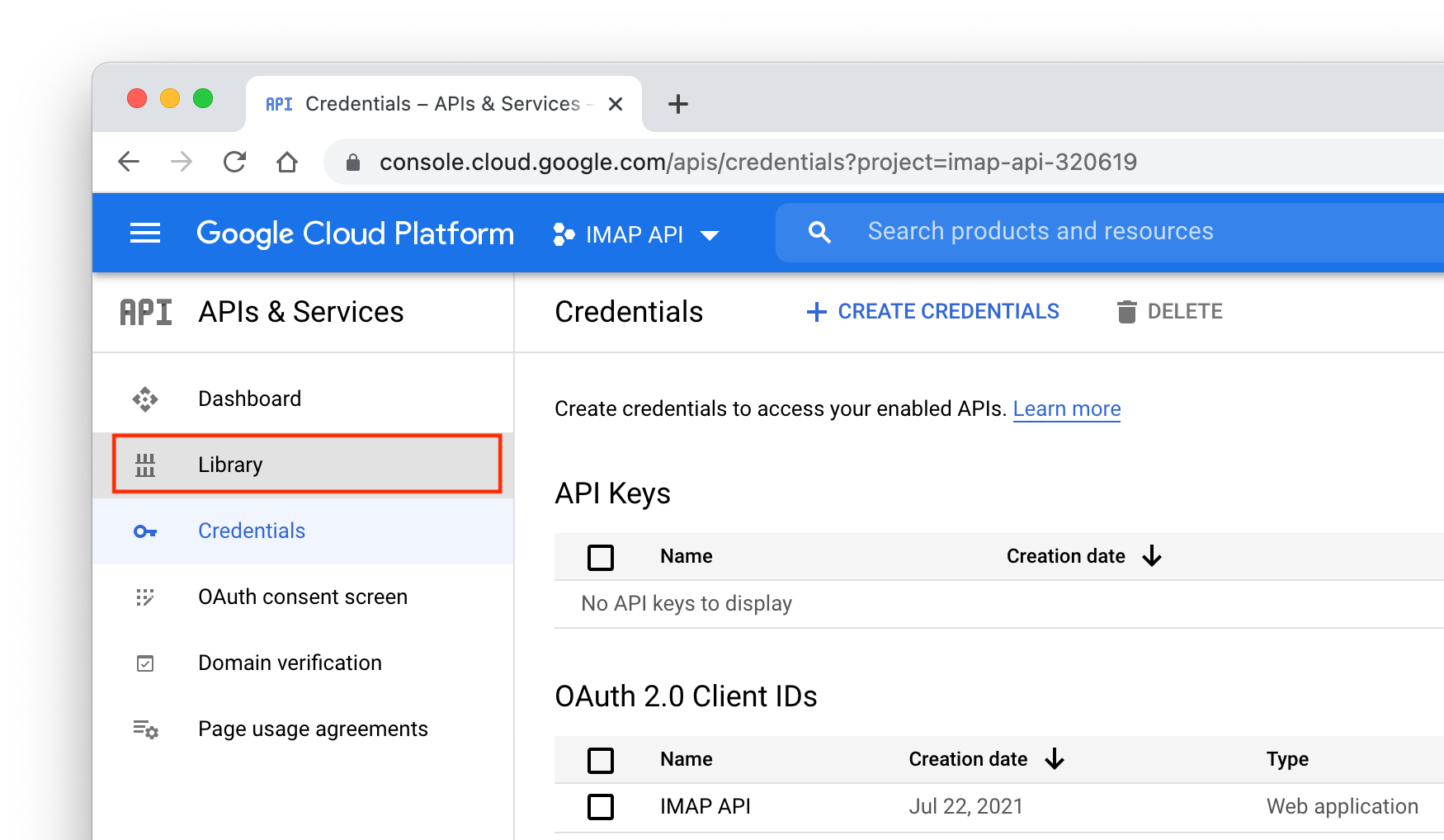Select all API Keys header checkbox

click(x=601, y=558)
